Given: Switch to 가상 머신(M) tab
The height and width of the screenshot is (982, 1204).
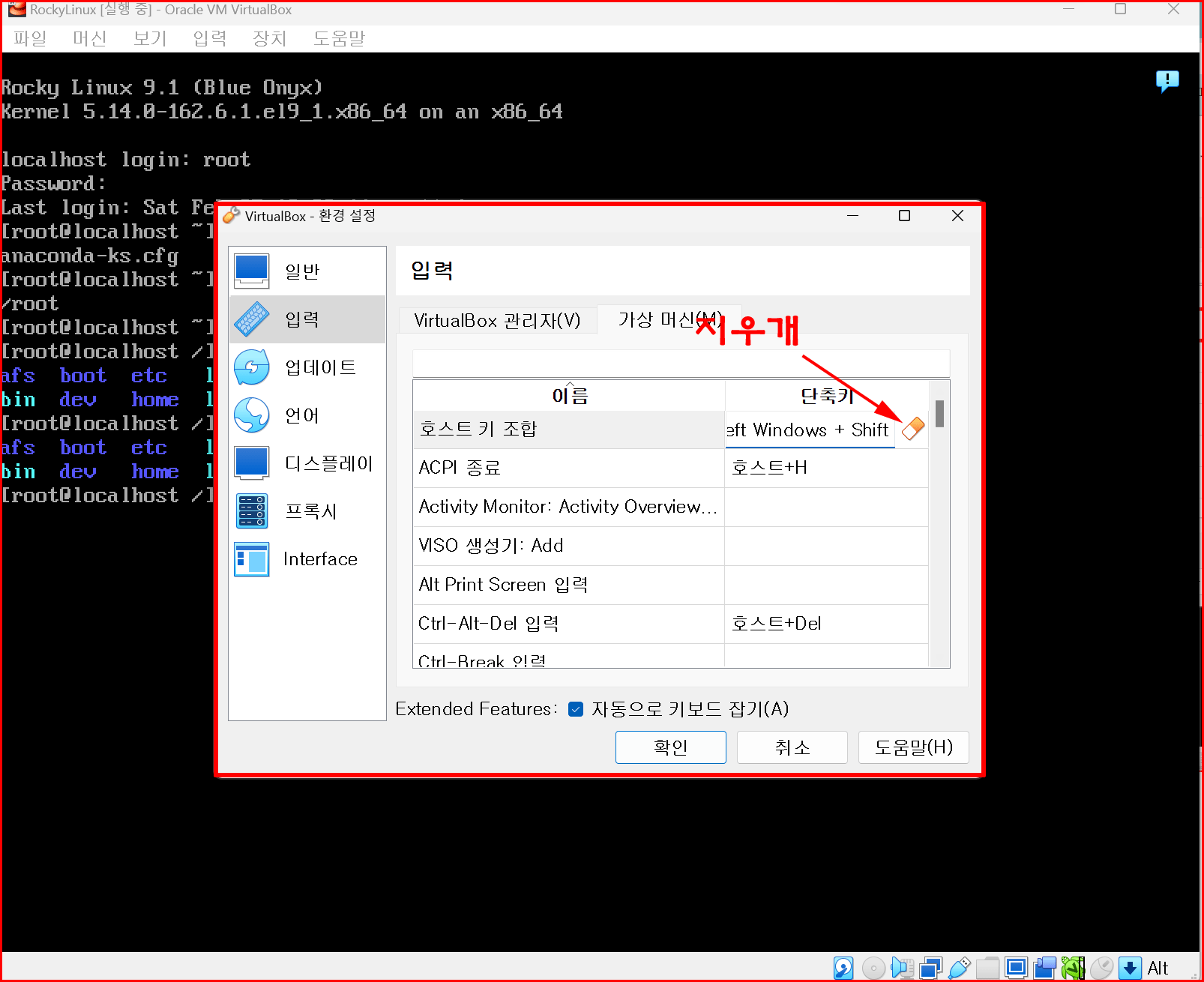Looking at the screenshot, I should 670,319.
